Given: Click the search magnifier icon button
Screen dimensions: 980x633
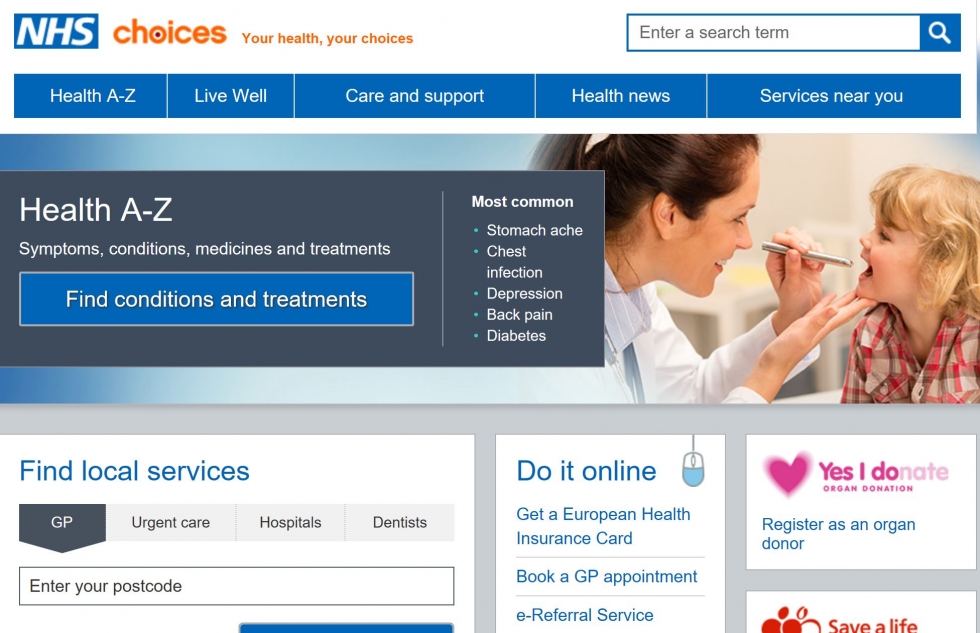Looking at the screenshot, I should (x=940, y=32).
